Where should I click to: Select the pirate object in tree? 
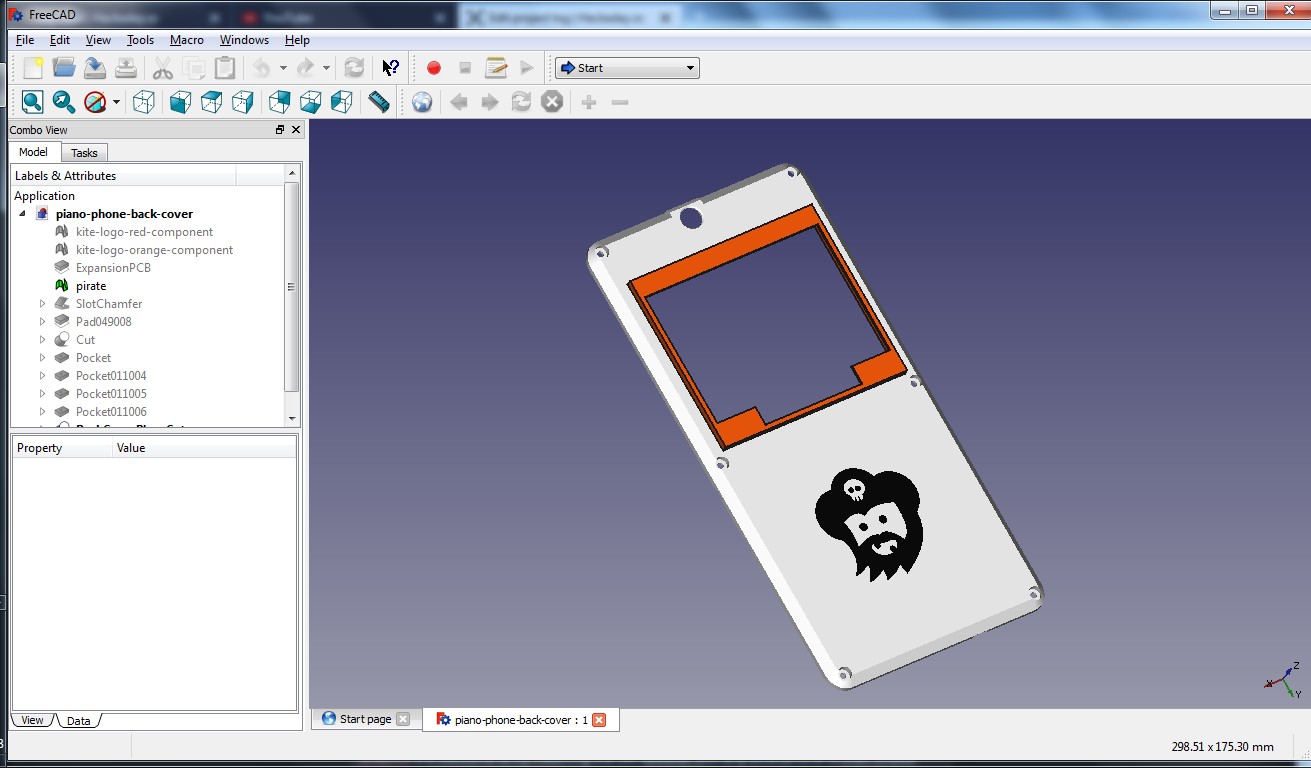tap(90, 286)
